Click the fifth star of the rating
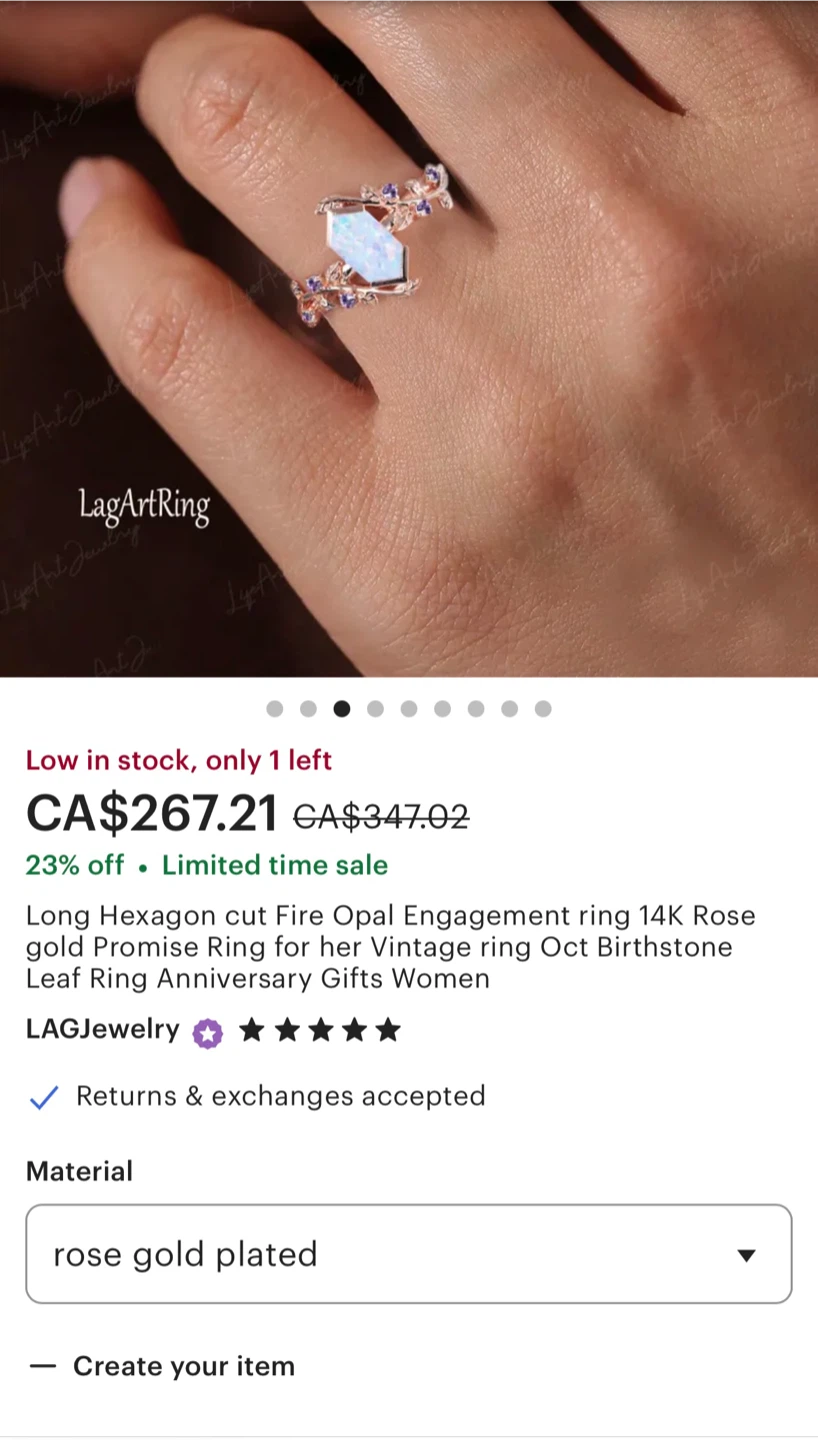 pos(388,1030)
